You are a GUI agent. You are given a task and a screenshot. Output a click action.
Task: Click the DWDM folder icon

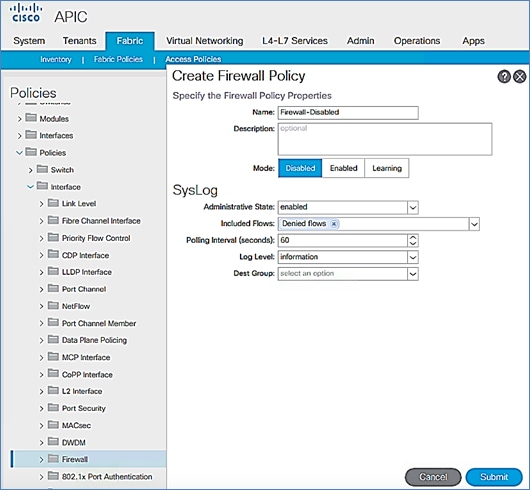pos(53,442)
